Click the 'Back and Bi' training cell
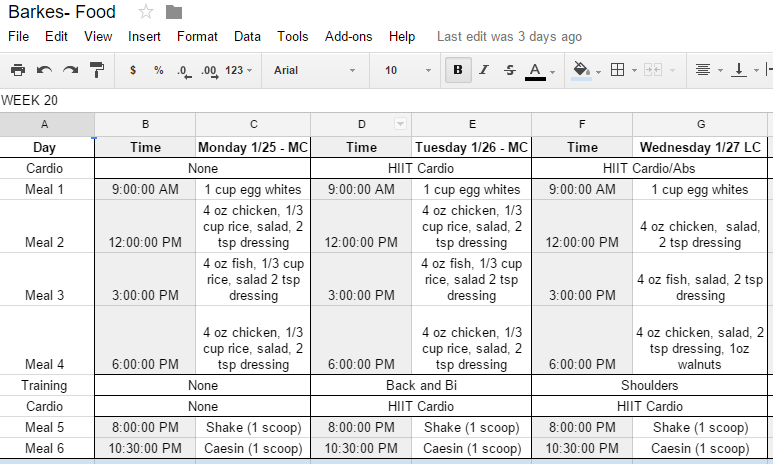Viewport: 773px width, 464px height. tap(422, 385)
